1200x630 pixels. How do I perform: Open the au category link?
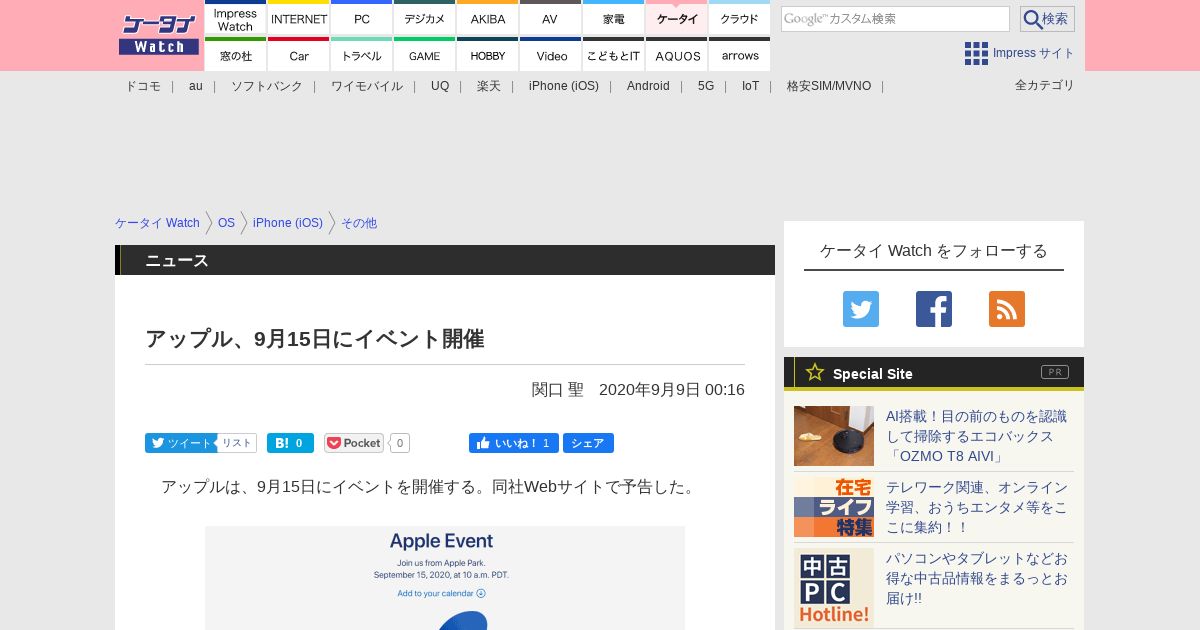(x=196, y=86)
